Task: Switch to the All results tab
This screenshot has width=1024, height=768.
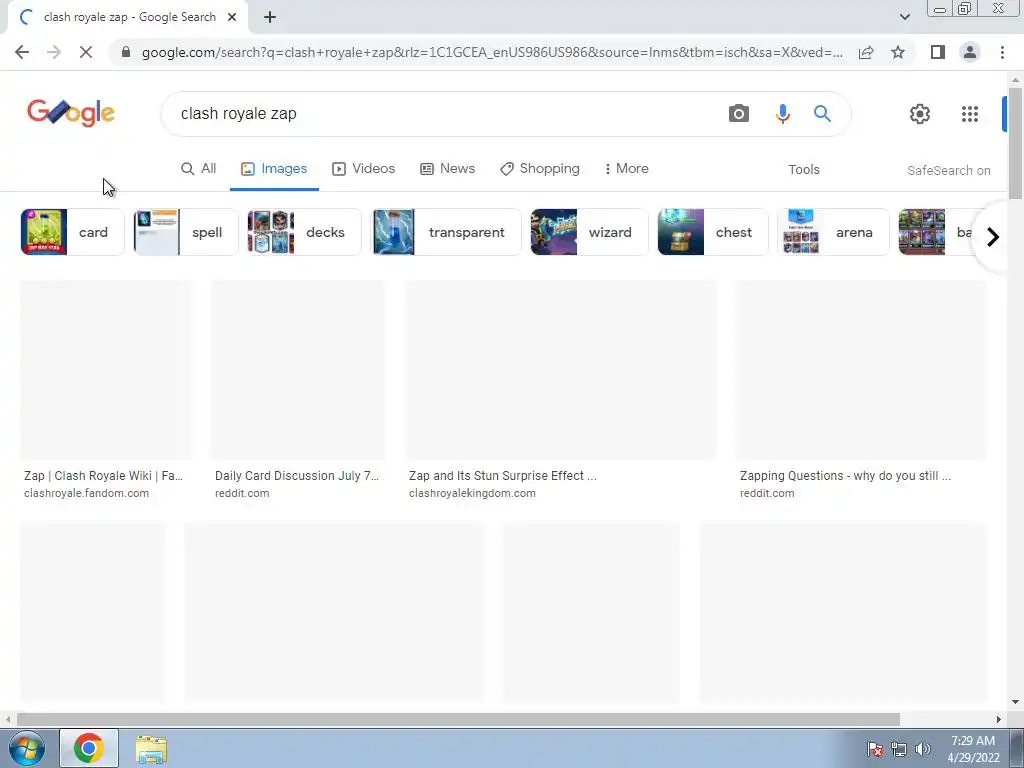Action: pos(199,168)
